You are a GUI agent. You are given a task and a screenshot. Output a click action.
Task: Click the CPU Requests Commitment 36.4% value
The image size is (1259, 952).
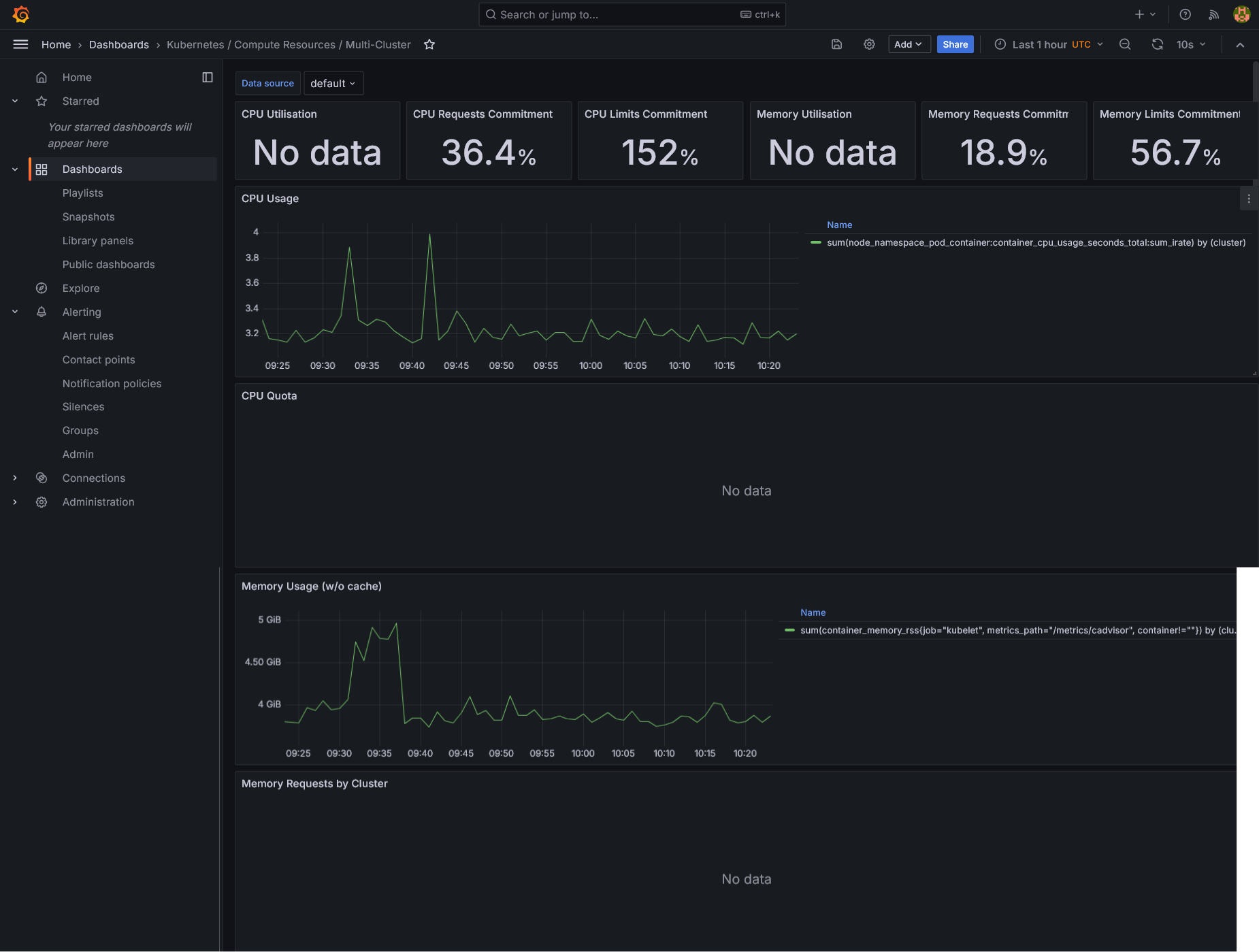click(489, 152)
